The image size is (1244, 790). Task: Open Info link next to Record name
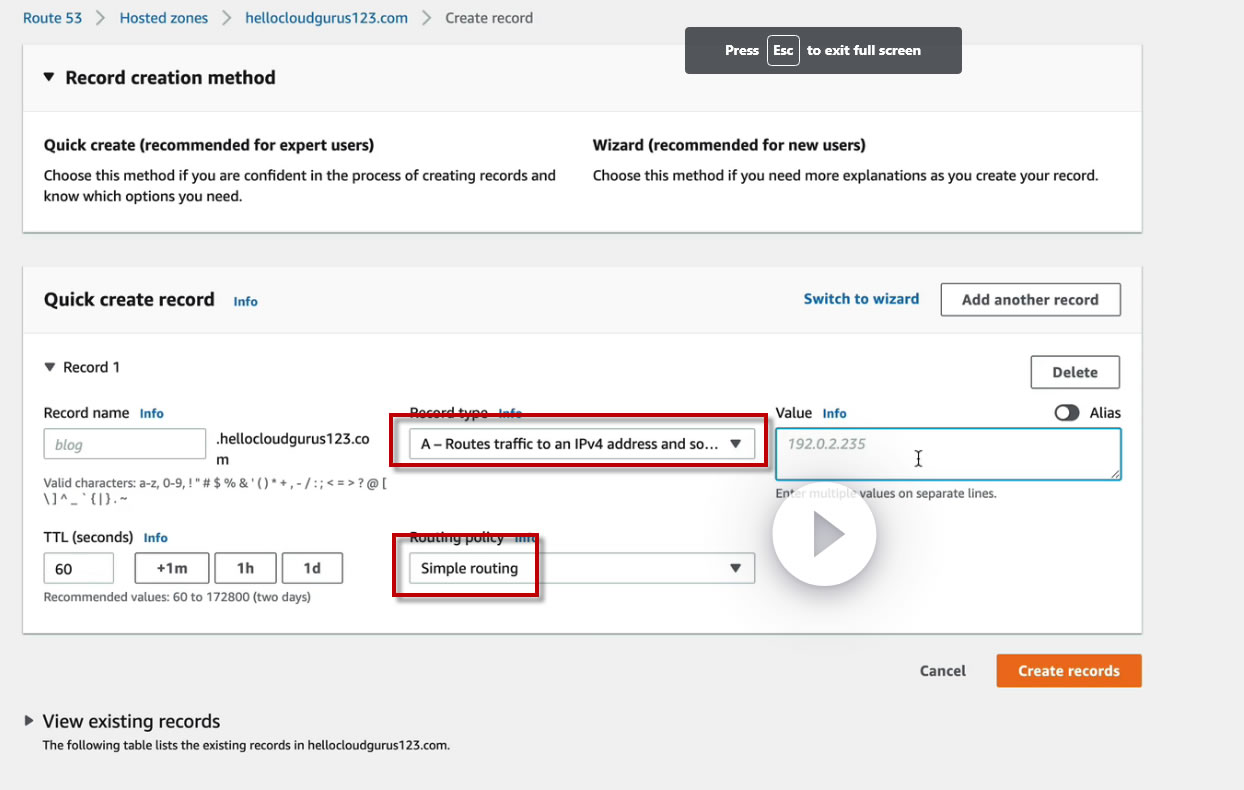[x=151, y=413]
